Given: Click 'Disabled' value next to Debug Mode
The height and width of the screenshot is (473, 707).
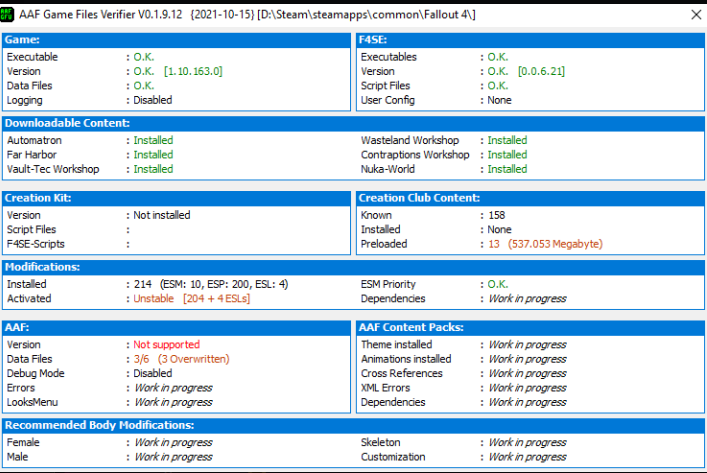Looking at the screenshot, I should click(152, 373).
